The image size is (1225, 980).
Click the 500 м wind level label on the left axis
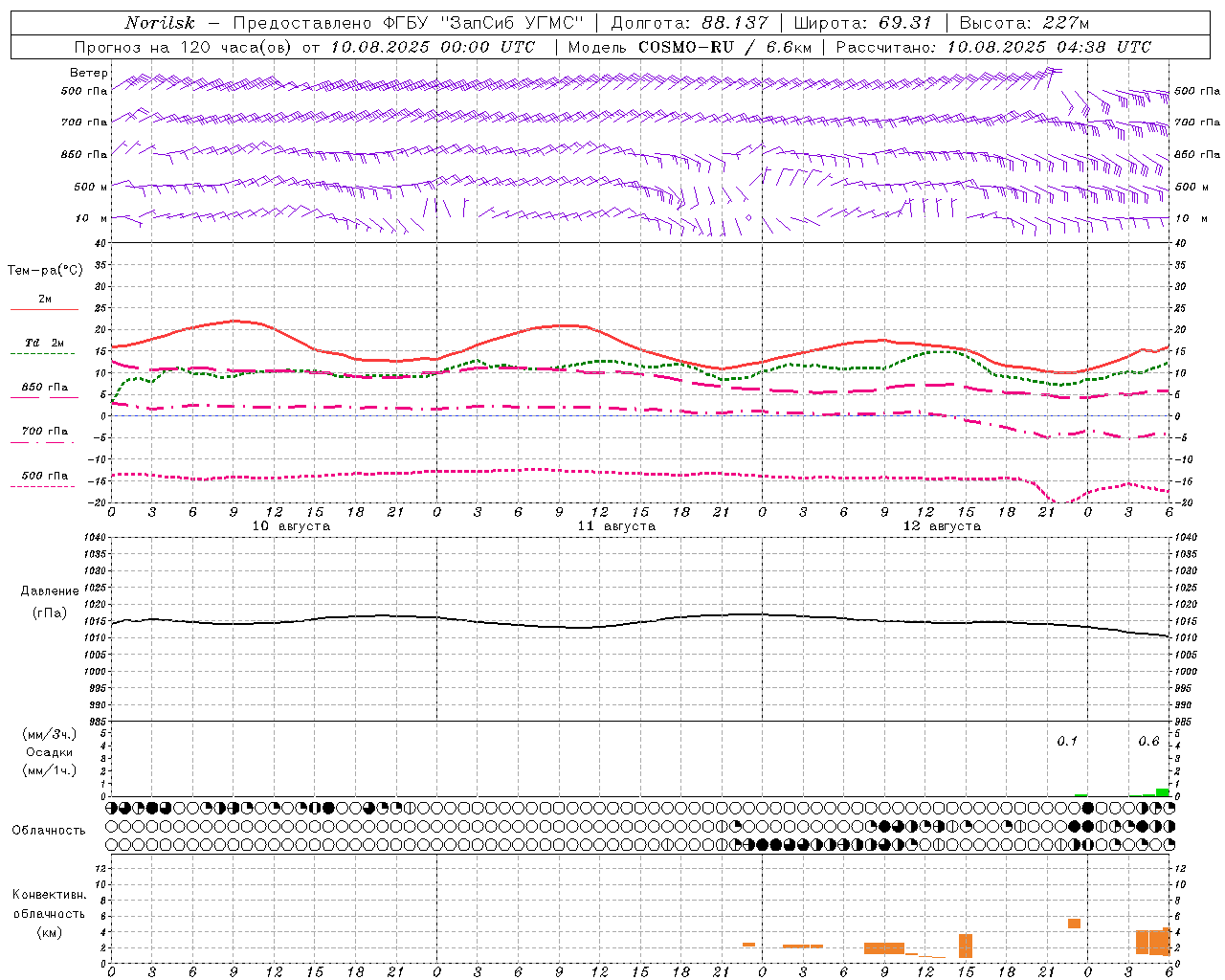[90, 187]
